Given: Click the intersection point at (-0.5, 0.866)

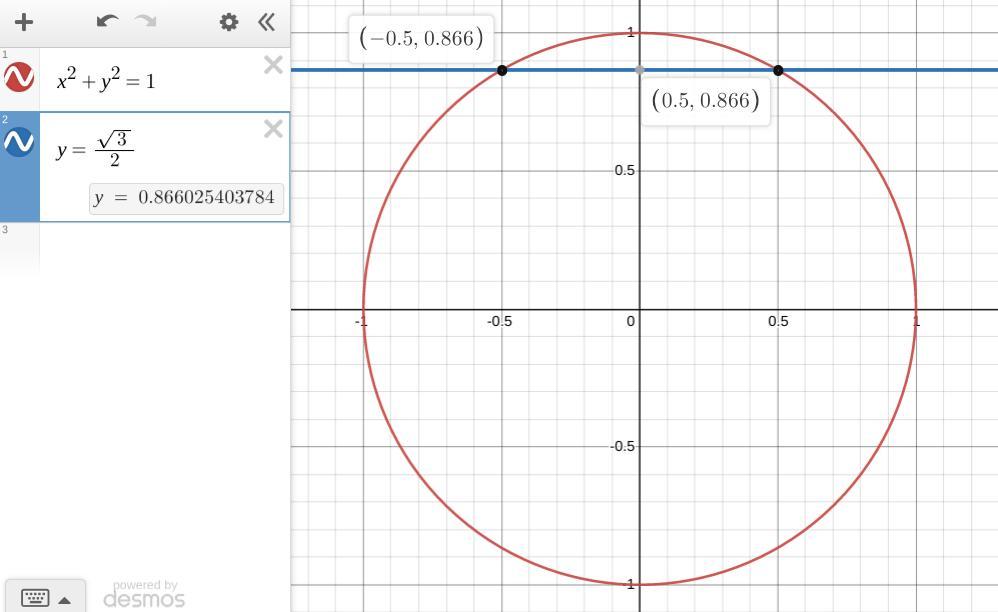Looking at the screenshot, I should 502,70.
